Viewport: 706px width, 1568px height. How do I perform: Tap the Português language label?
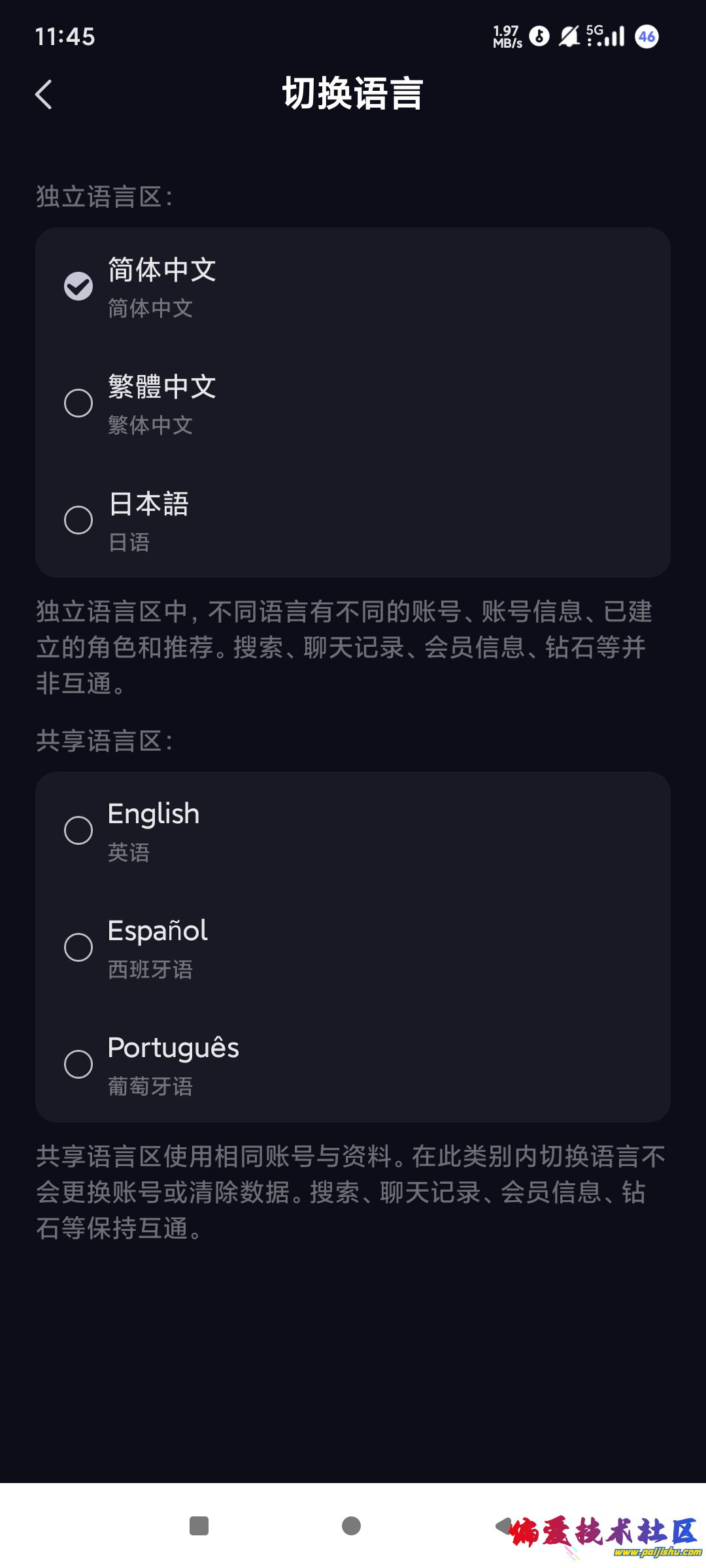coord(173,1048)
